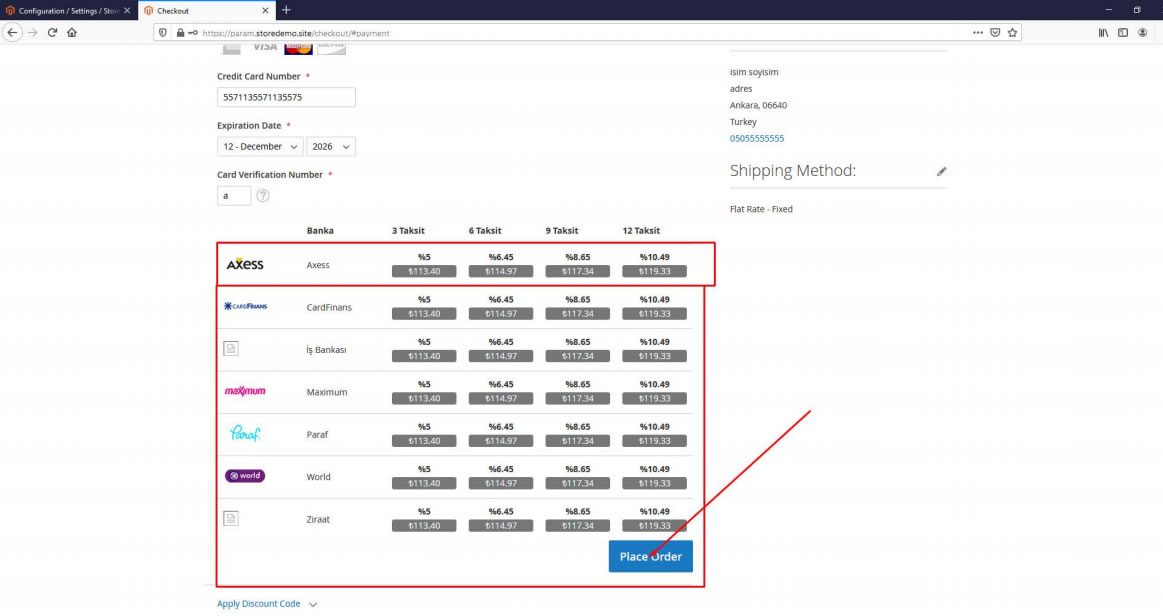The image size is (1163, 616).
Task: Show site security info via the padlock
Action: (180, 33)
